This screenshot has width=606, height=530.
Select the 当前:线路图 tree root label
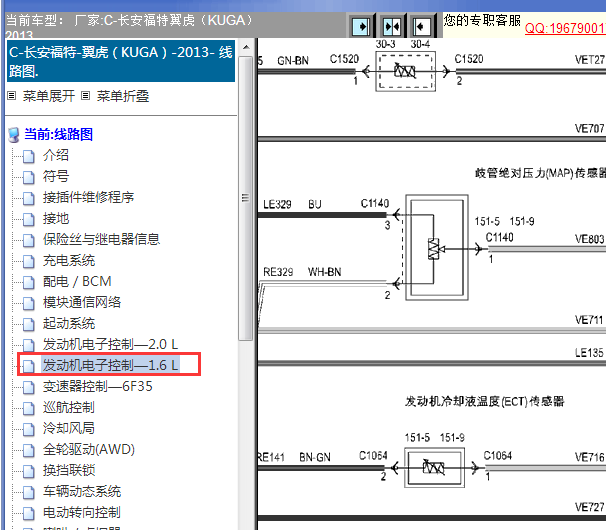tap(58, 134)
